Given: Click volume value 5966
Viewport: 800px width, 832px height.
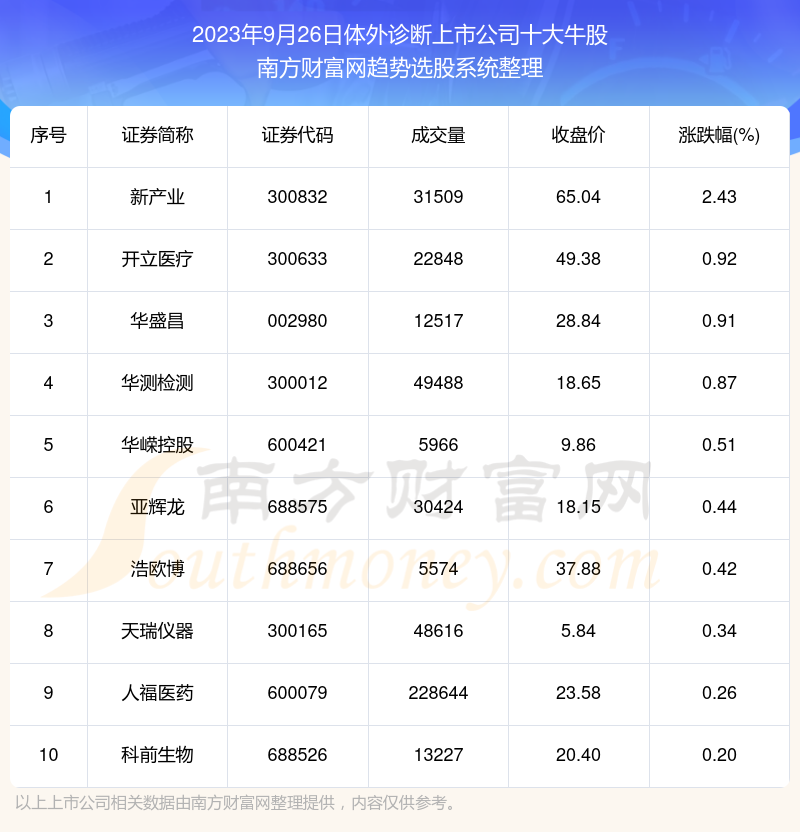Looking at the screenshot, I should pyautogui.click(x=438, y=445).
